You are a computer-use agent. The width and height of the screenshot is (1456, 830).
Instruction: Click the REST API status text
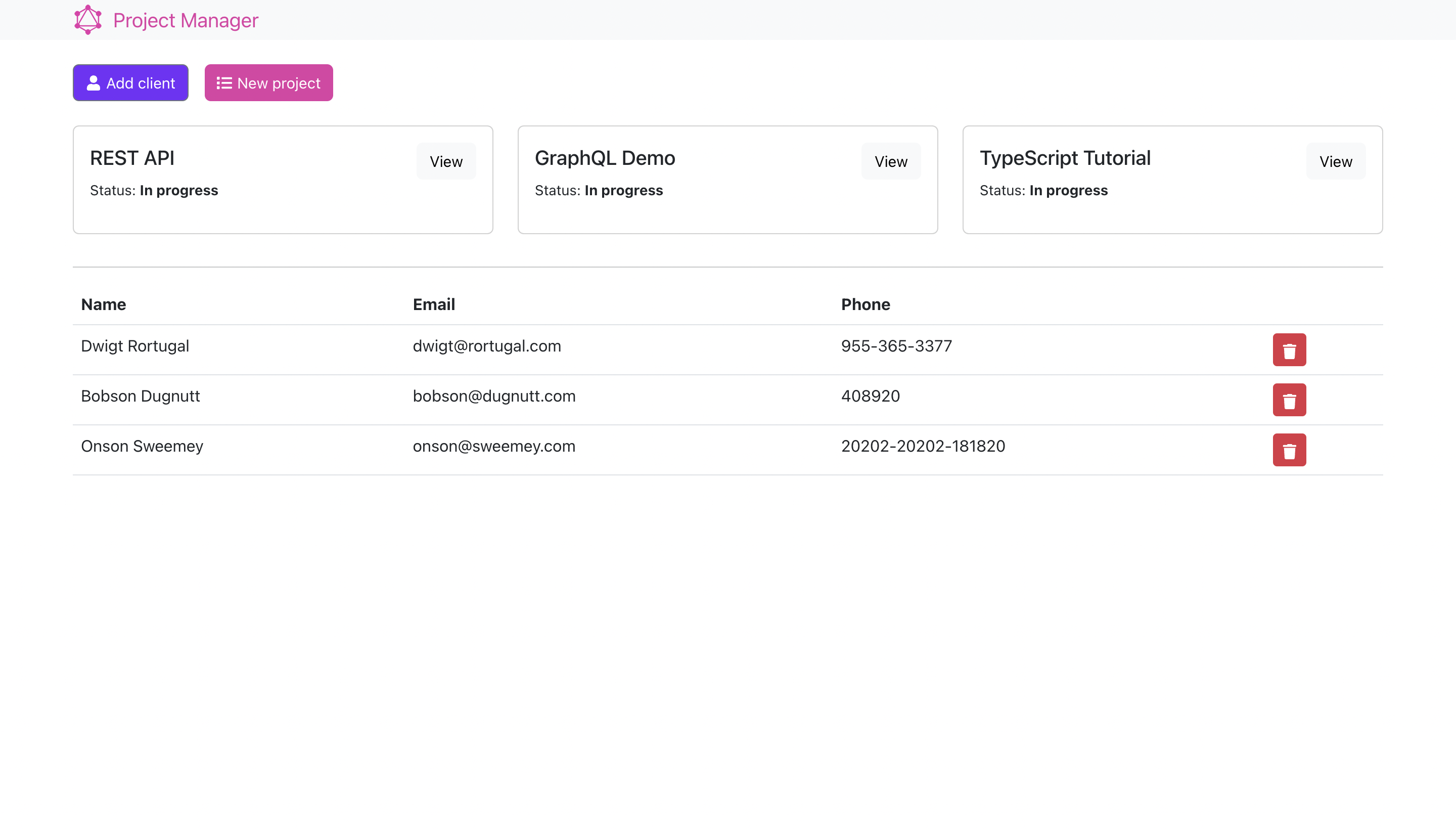(154, 190)
